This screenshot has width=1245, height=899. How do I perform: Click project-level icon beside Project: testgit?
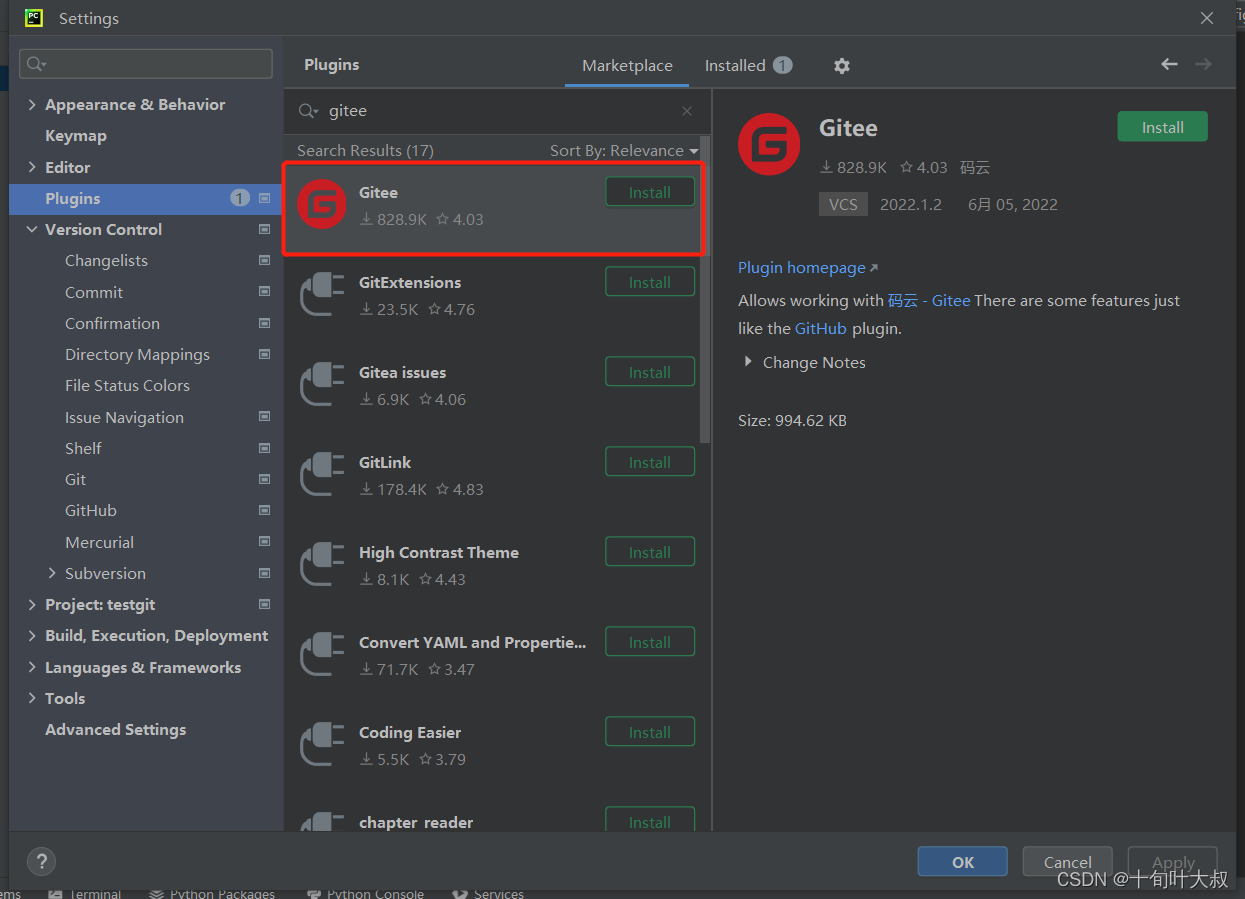coord(264,604)
